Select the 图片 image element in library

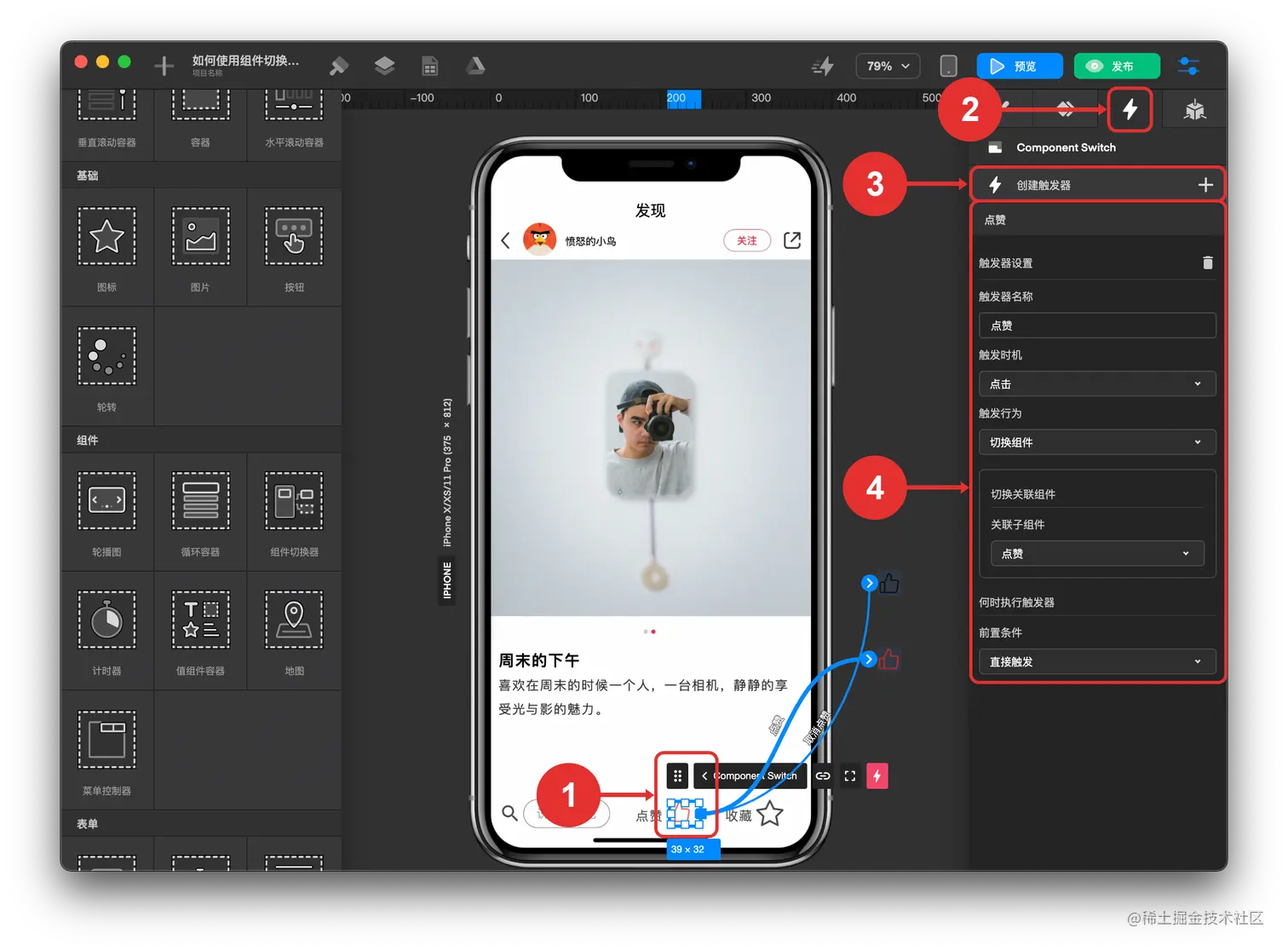pos(200,247)
